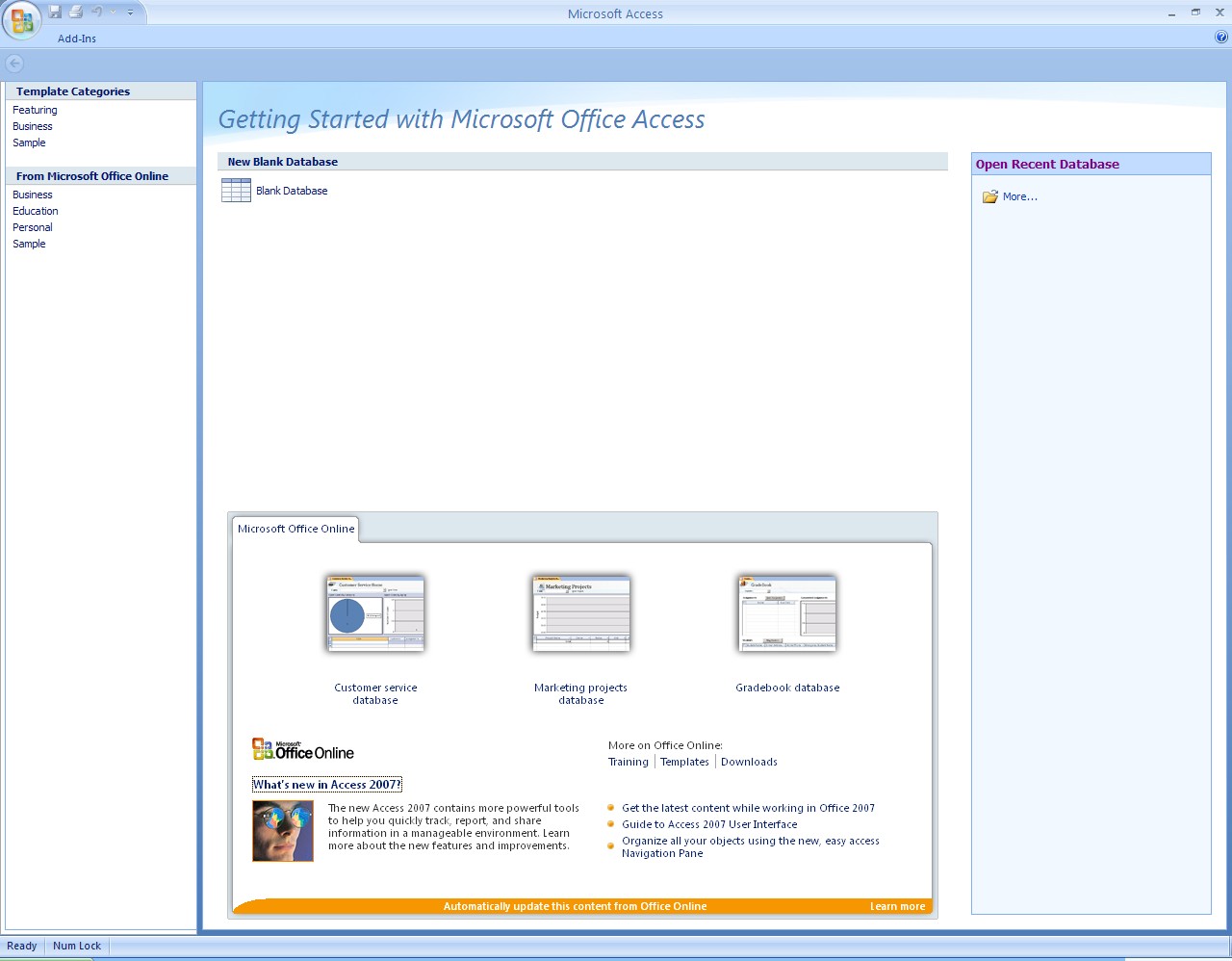Click Num Lock in the status bar

(77, 946)
